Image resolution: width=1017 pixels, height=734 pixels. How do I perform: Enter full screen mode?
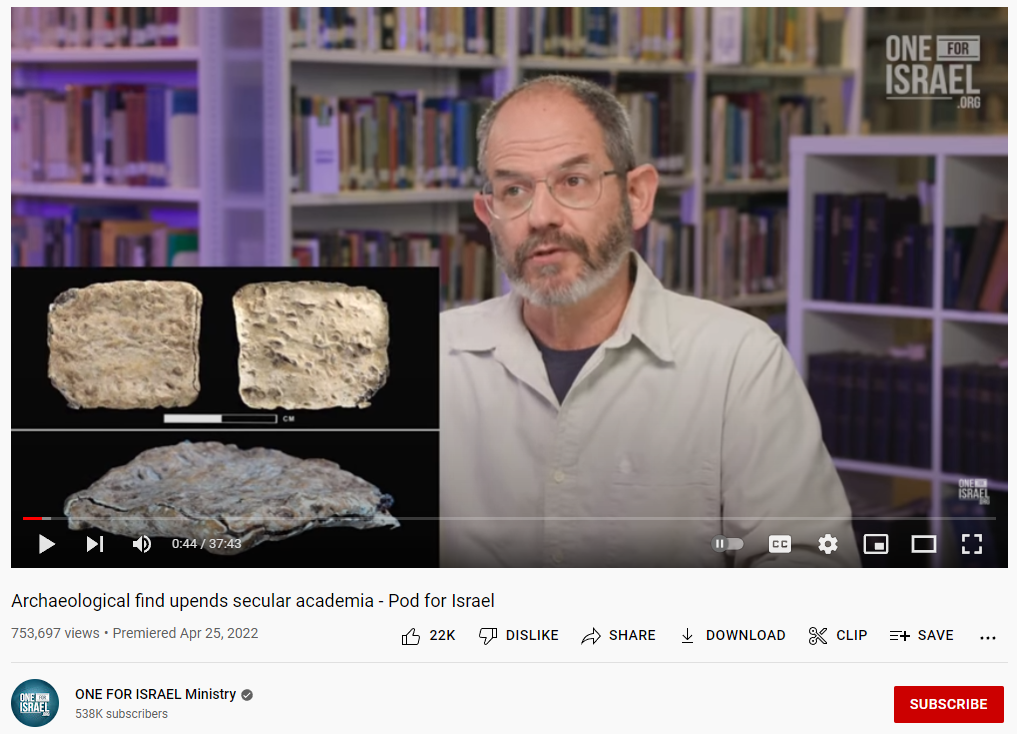click(x=972, y=544)
